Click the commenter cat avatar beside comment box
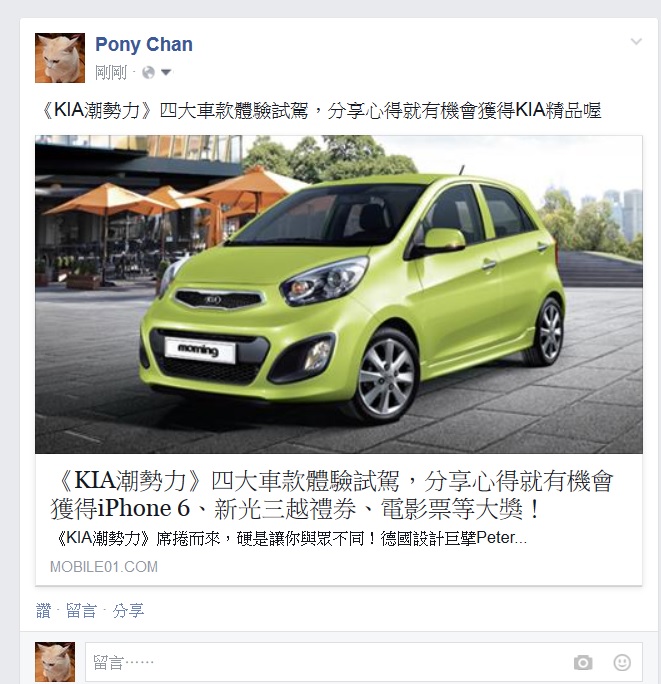The image size is (661, 684). click(55, 662)
